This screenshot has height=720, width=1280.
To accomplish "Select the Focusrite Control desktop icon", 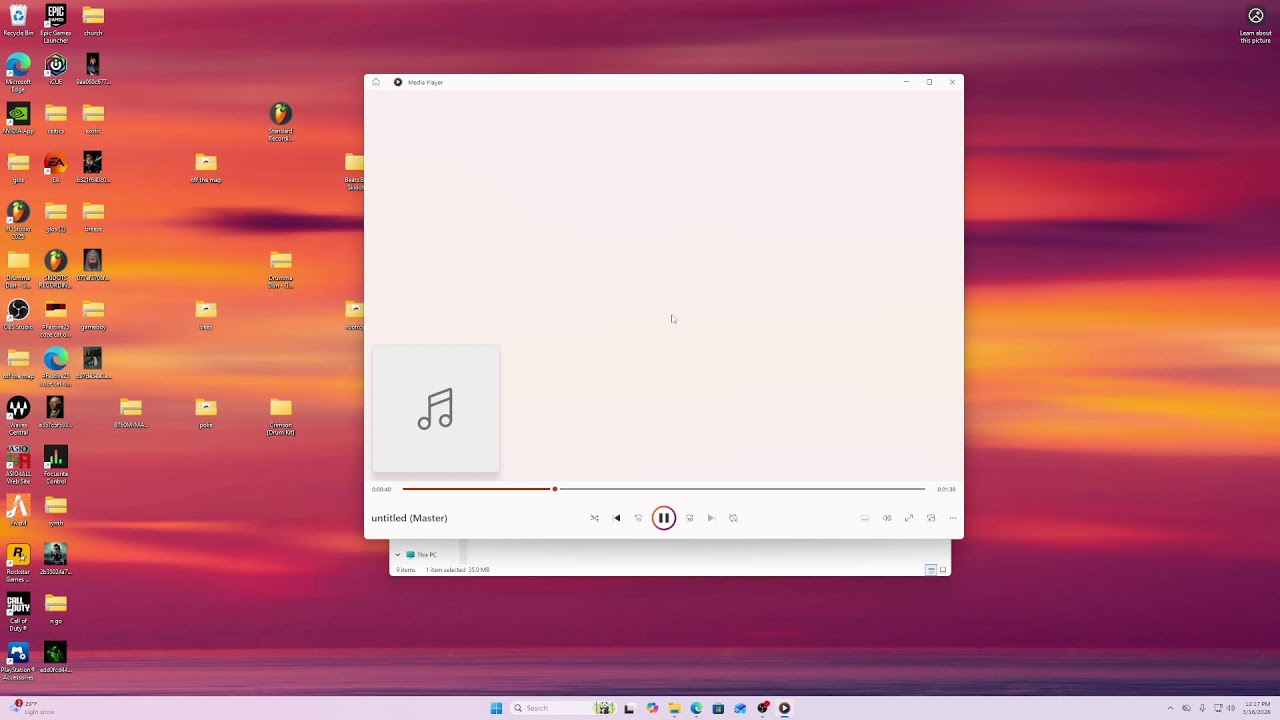I will (x=56, y=464).
